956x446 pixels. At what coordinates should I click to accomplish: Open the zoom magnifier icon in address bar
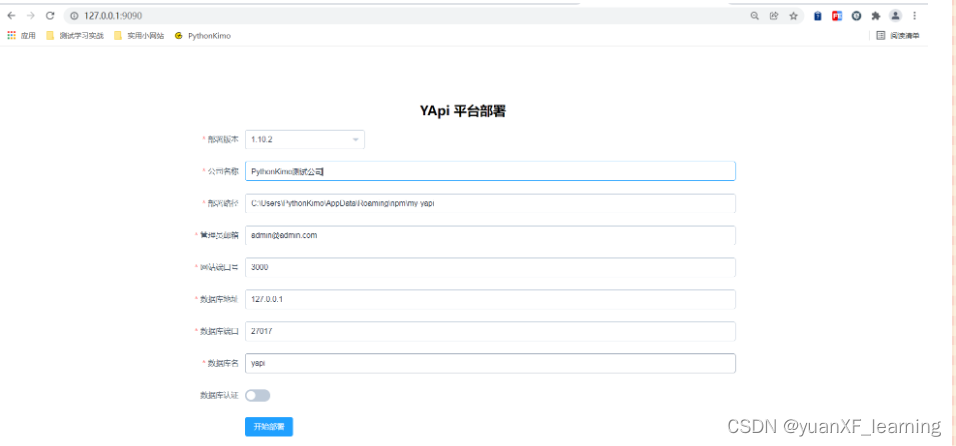click(x=755, y=16)
